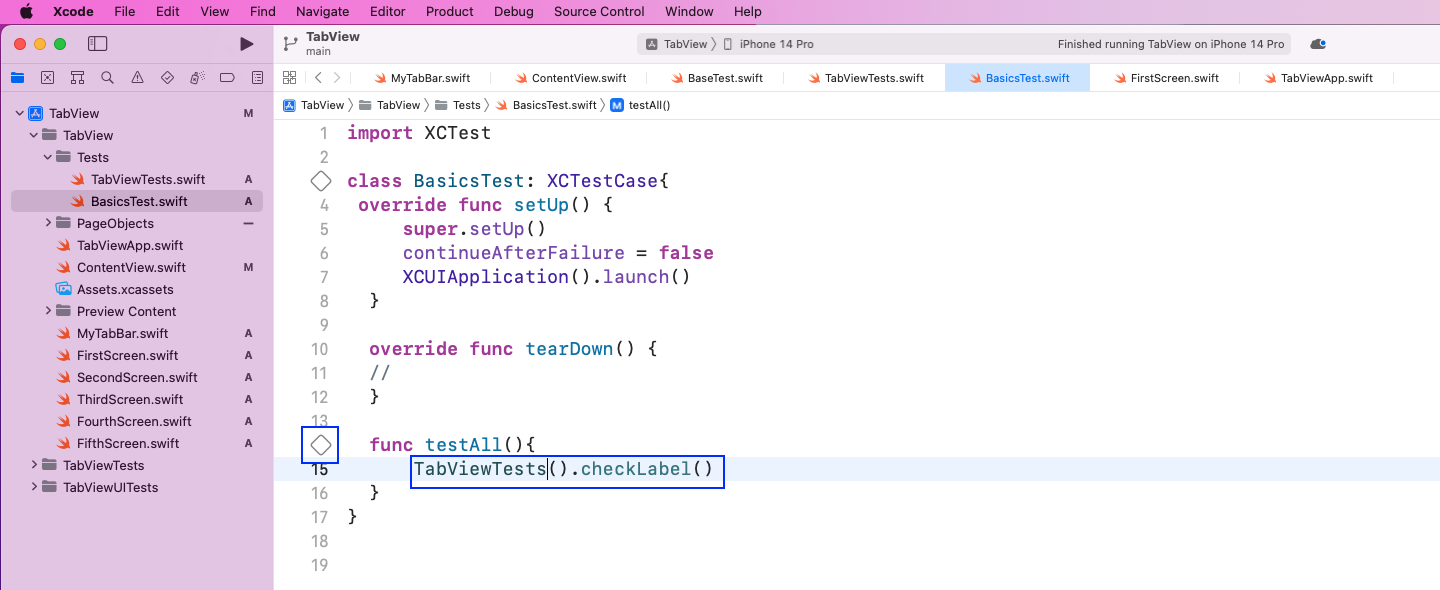Switch to the BaseTest.swift tab
Viewport: 1440px width, 590px height.
[x=716, y=78]
